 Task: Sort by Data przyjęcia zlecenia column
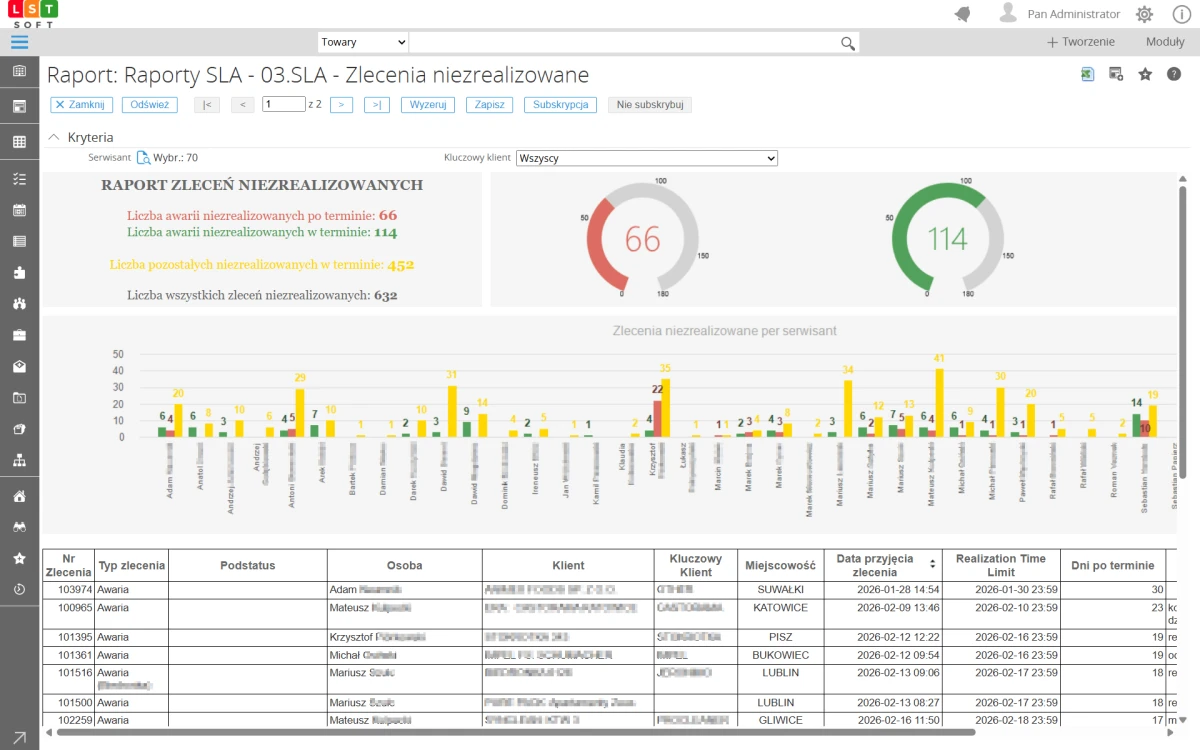[x=933, y=564]
